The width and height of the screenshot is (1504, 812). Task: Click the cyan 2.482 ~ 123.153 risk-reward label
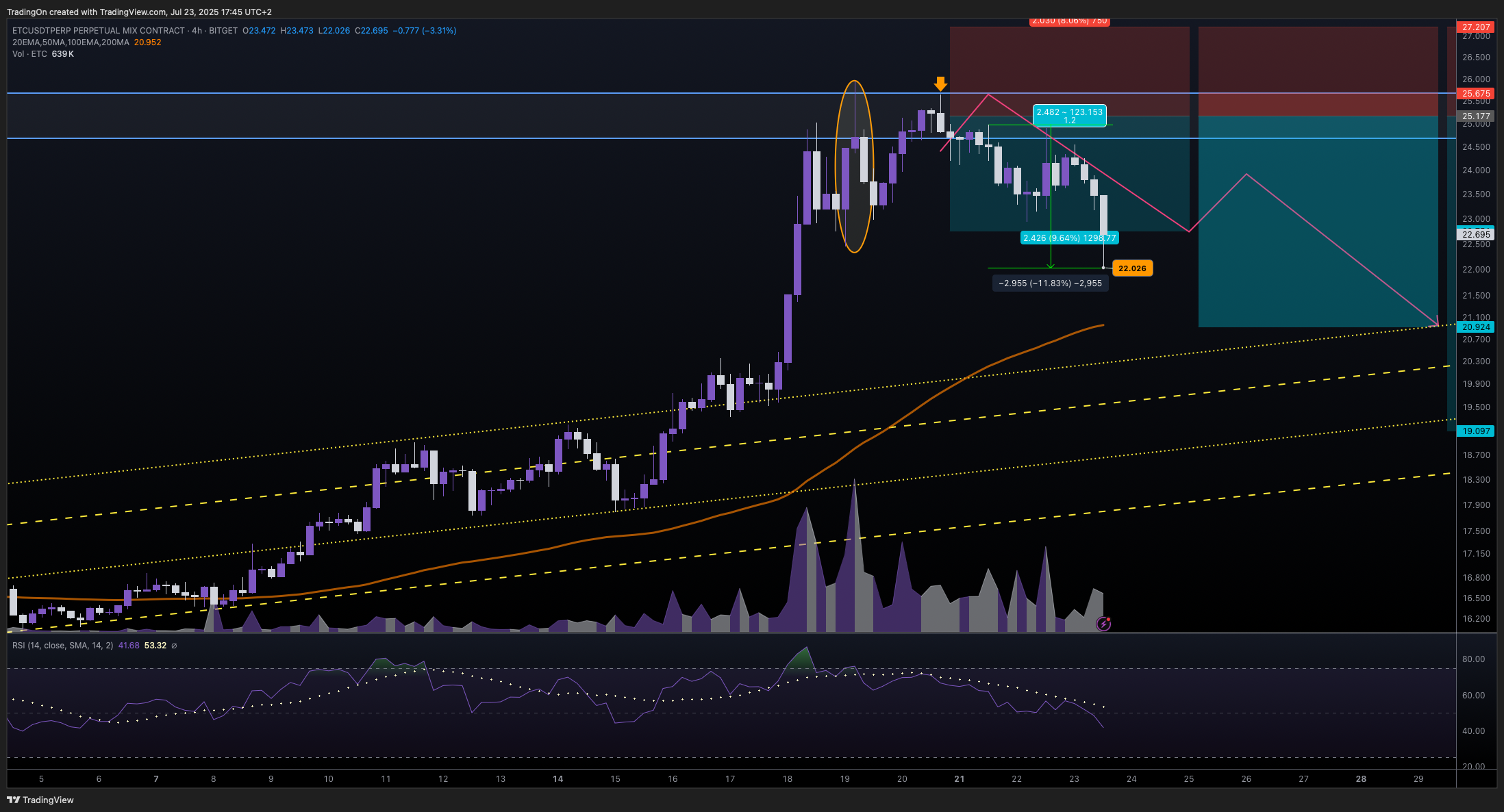point(1070,116)
